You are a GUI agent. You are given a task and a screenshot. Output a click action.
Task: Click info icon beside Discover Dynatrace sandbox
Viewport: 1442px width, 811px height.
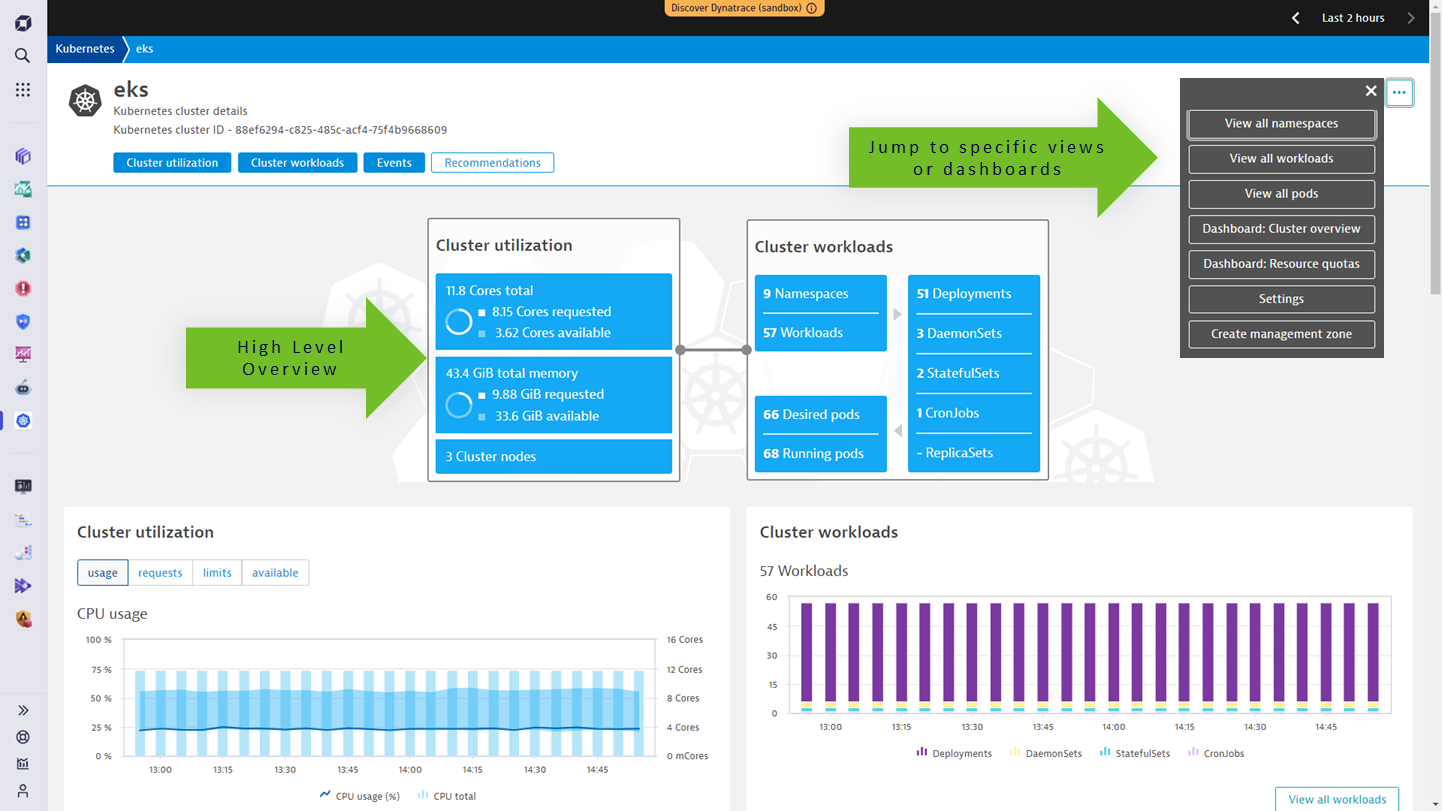coord(811,8)
